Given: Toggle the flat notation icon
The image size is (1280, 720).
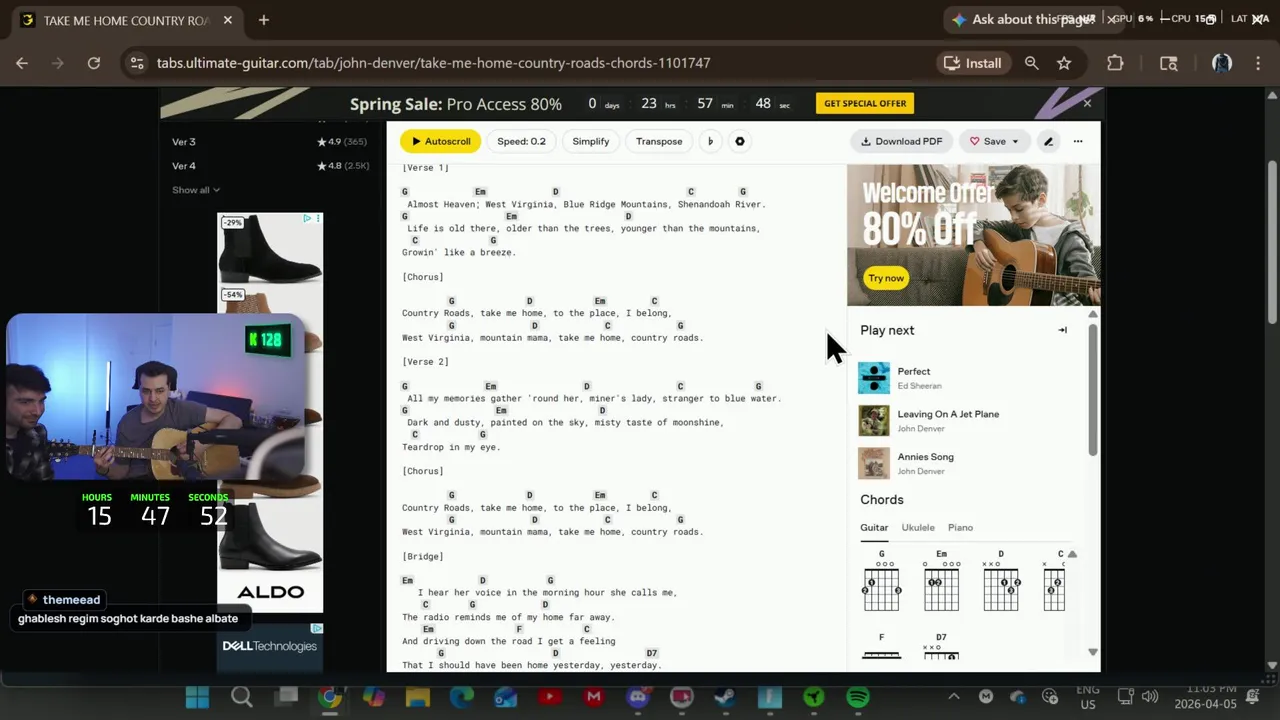Looking at the screenshot, I should (710, 141).
